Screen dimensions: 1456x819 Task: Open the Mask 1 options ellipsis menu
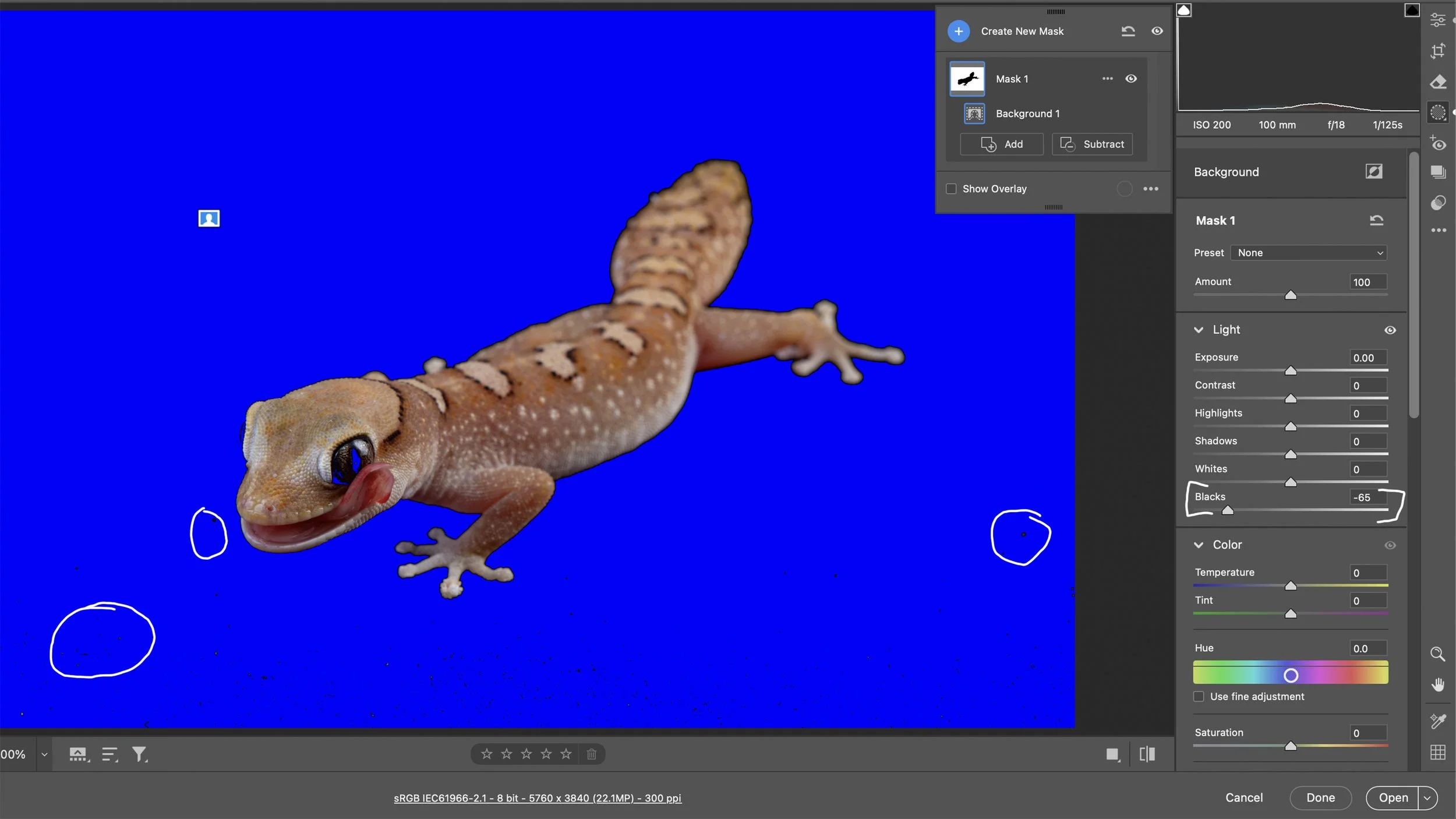coord(1106,78)
